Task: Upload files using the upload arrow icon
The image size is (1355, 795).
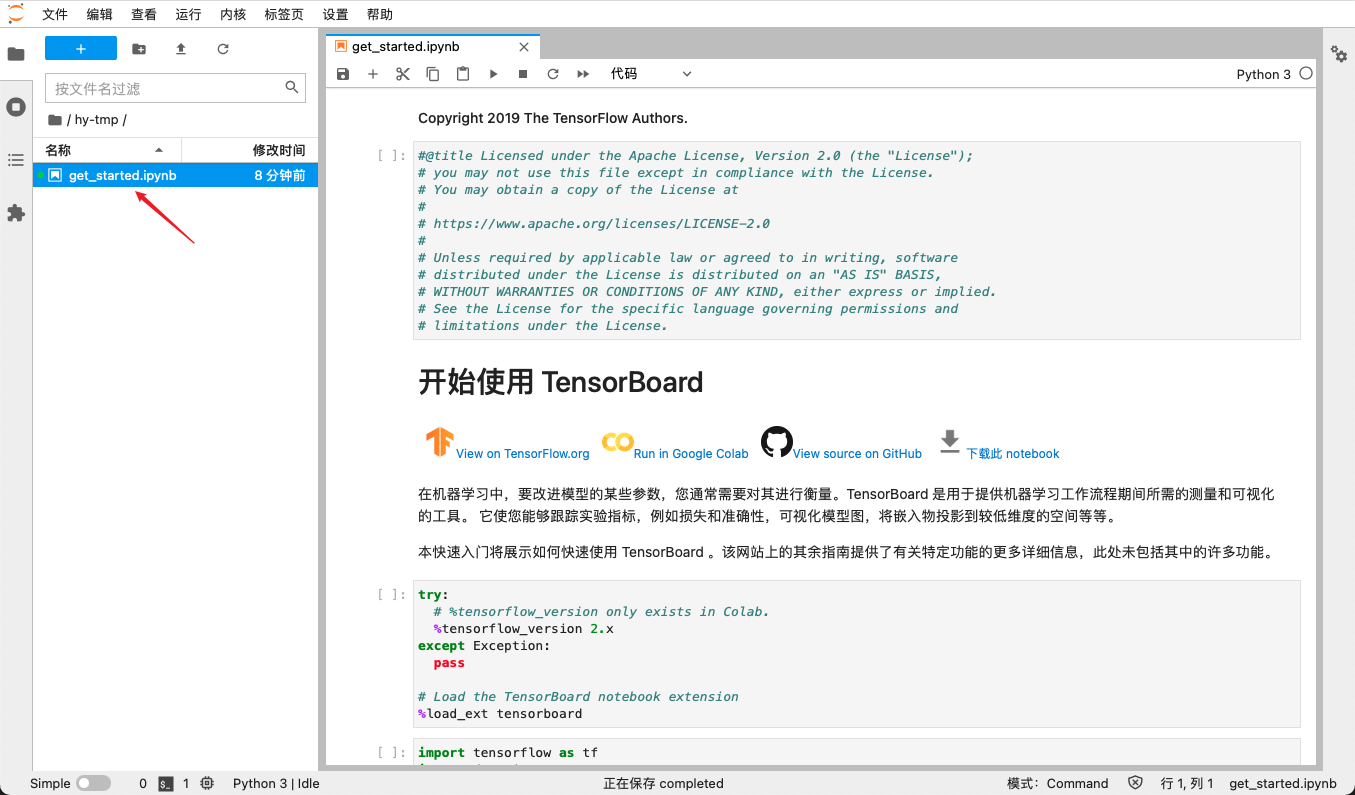Action: [x=181, y=48]
